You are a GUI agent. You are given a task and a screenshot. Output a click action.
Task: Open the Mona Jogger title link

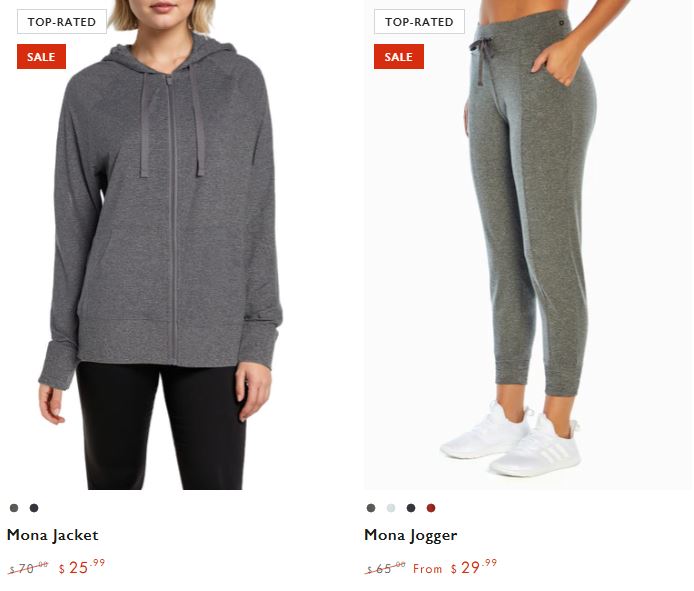tap(411, 536)
